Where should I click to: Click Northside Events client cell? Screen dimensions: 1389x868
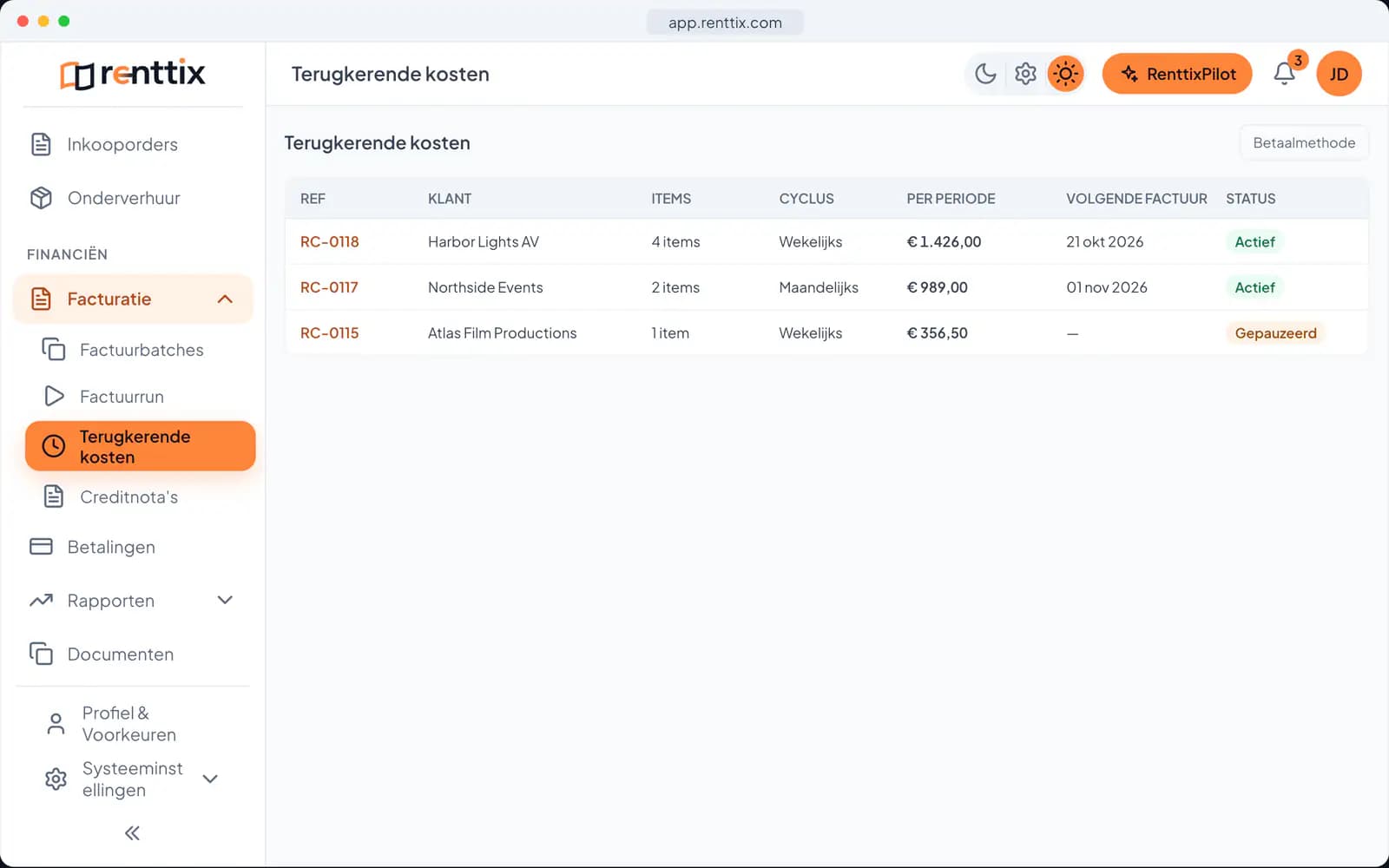pyautogui.click(x=485, y=287)
